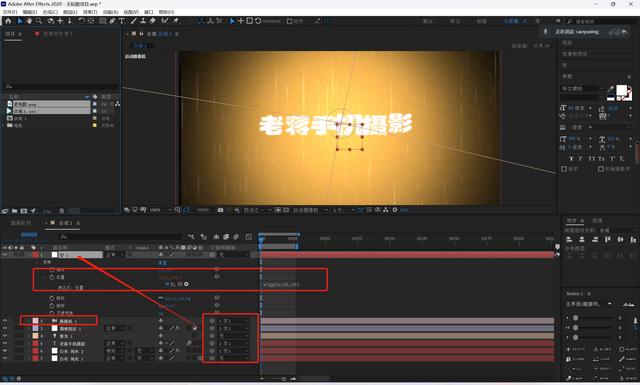Select the Brush tool
Screen dimensions: 640x385
pos(133,21)
